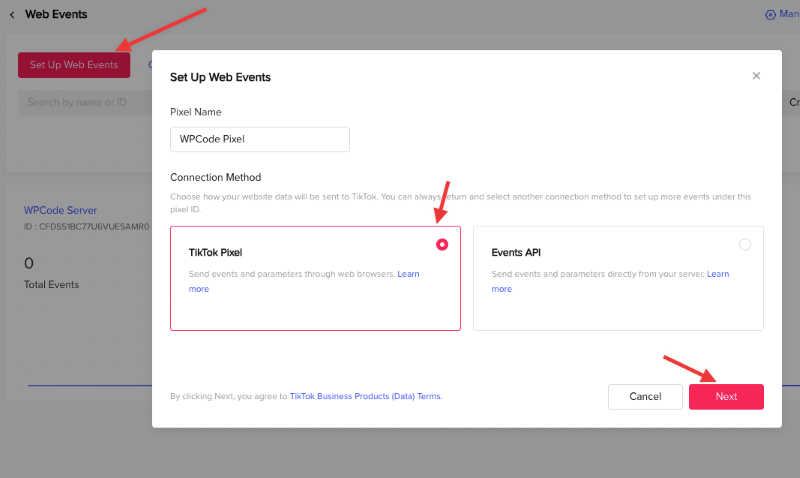
Task: Click the Manage icon at top right
Action: 770,15
